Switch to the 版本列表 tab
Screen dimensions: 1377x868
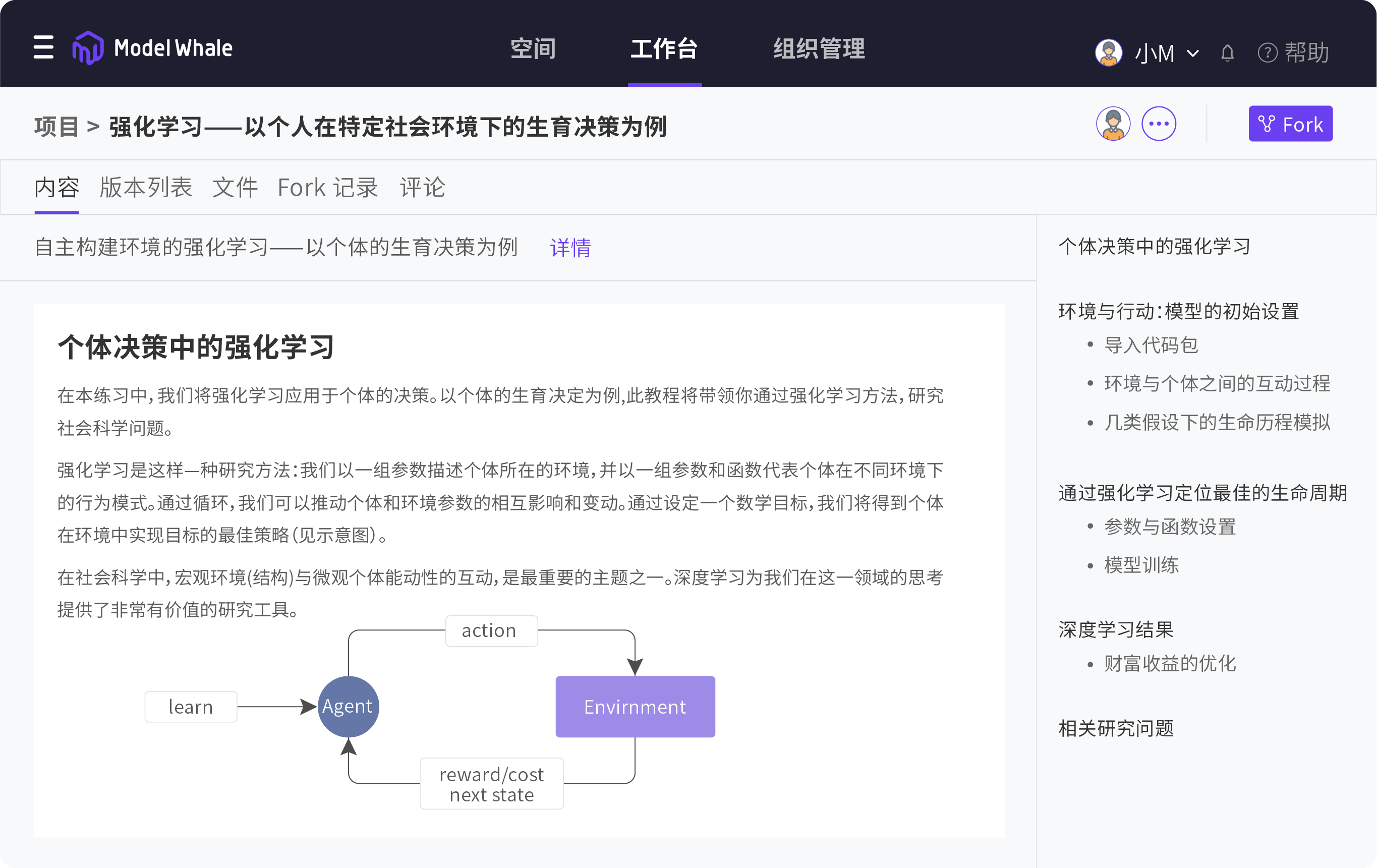click(x=146, y=188)
